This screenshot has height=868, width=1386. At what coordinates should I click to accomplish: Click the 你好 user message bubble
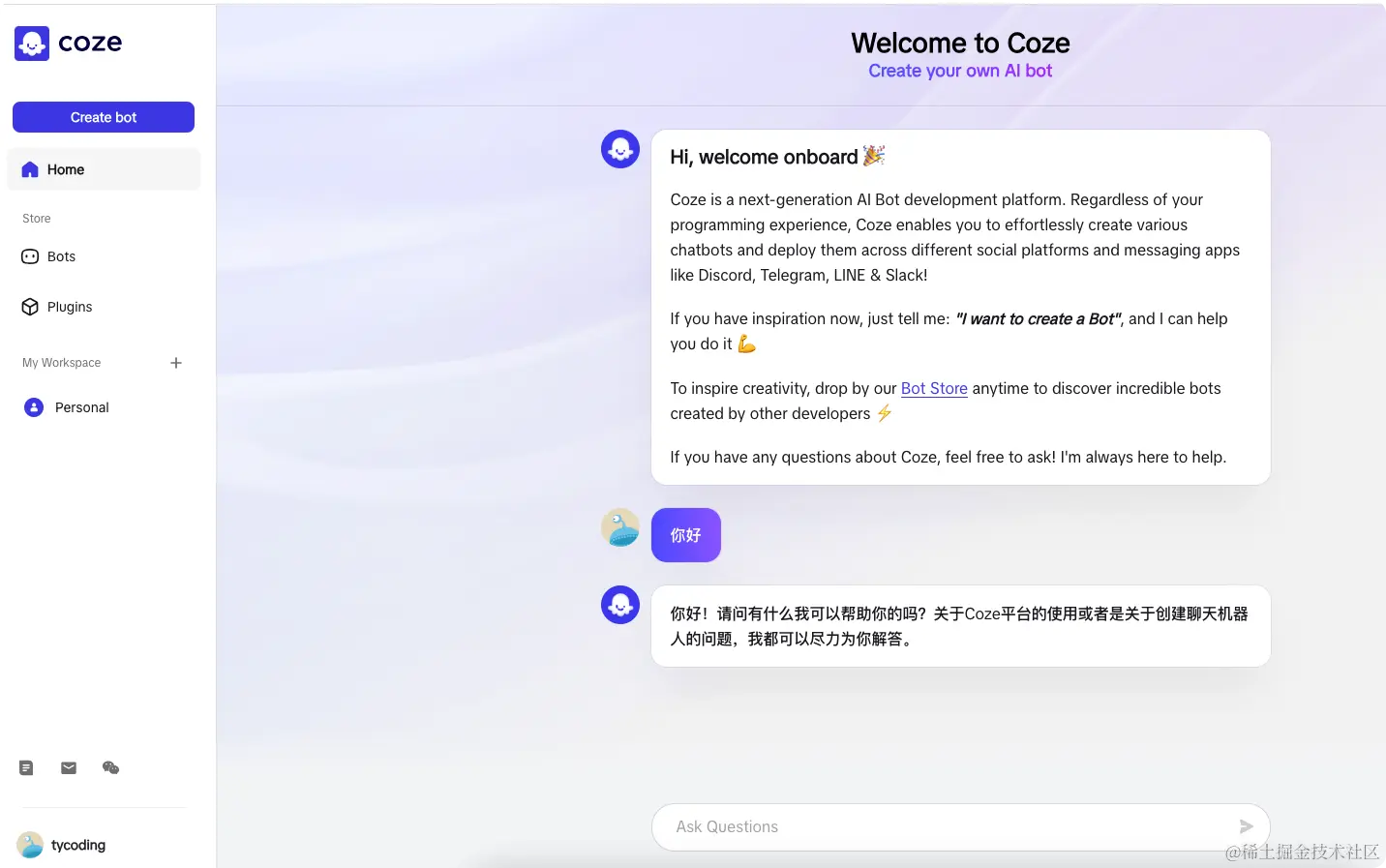(x=686, y=535)
